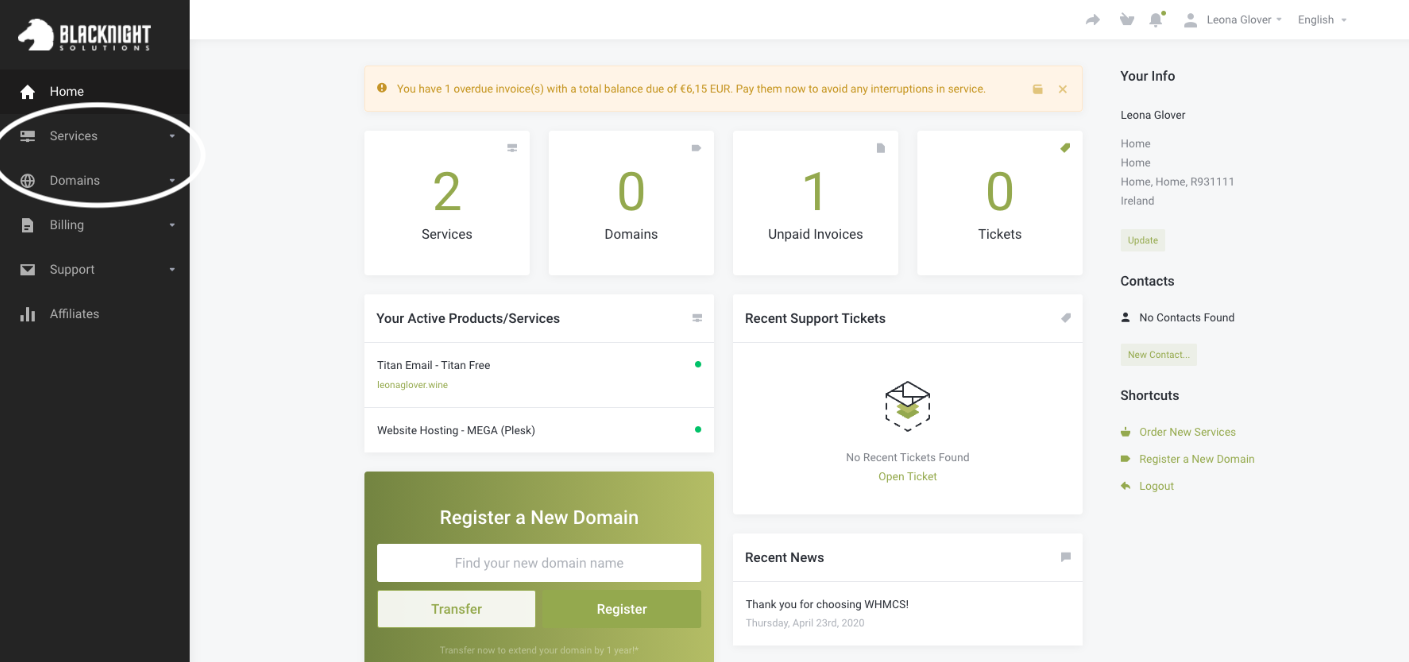Click the forward arrow icon in header
This screenshot has width=1409, height=662.
(x=1093, y=20)
